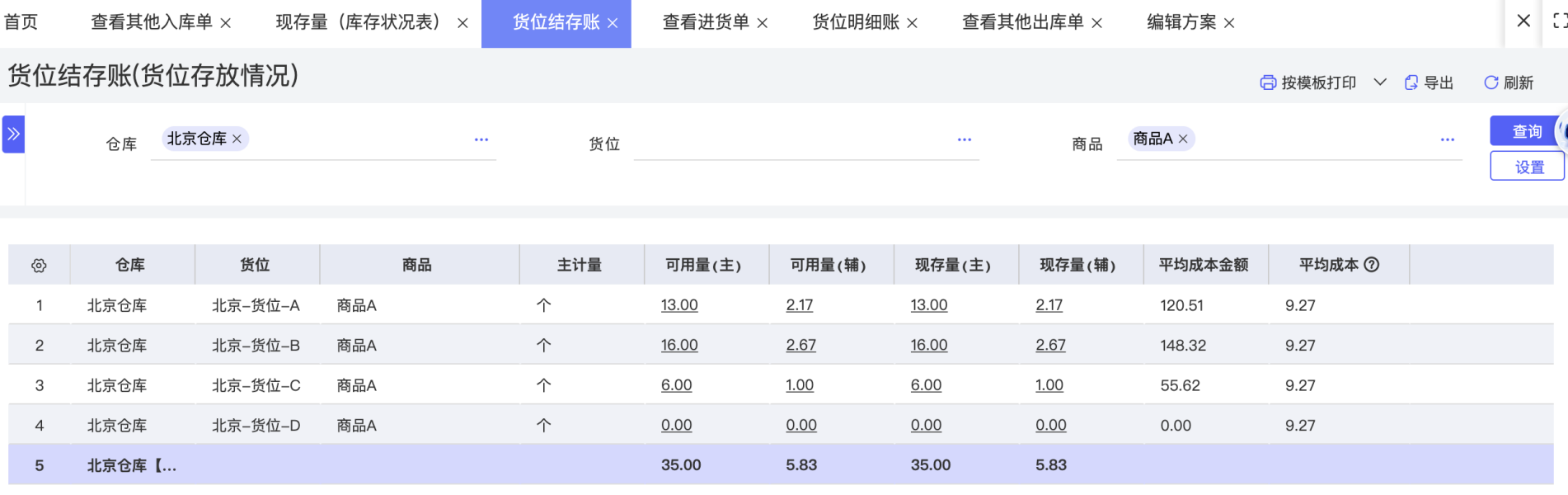
Task: Open 货位 location selector ellipsis
Action: coord(964,139)
